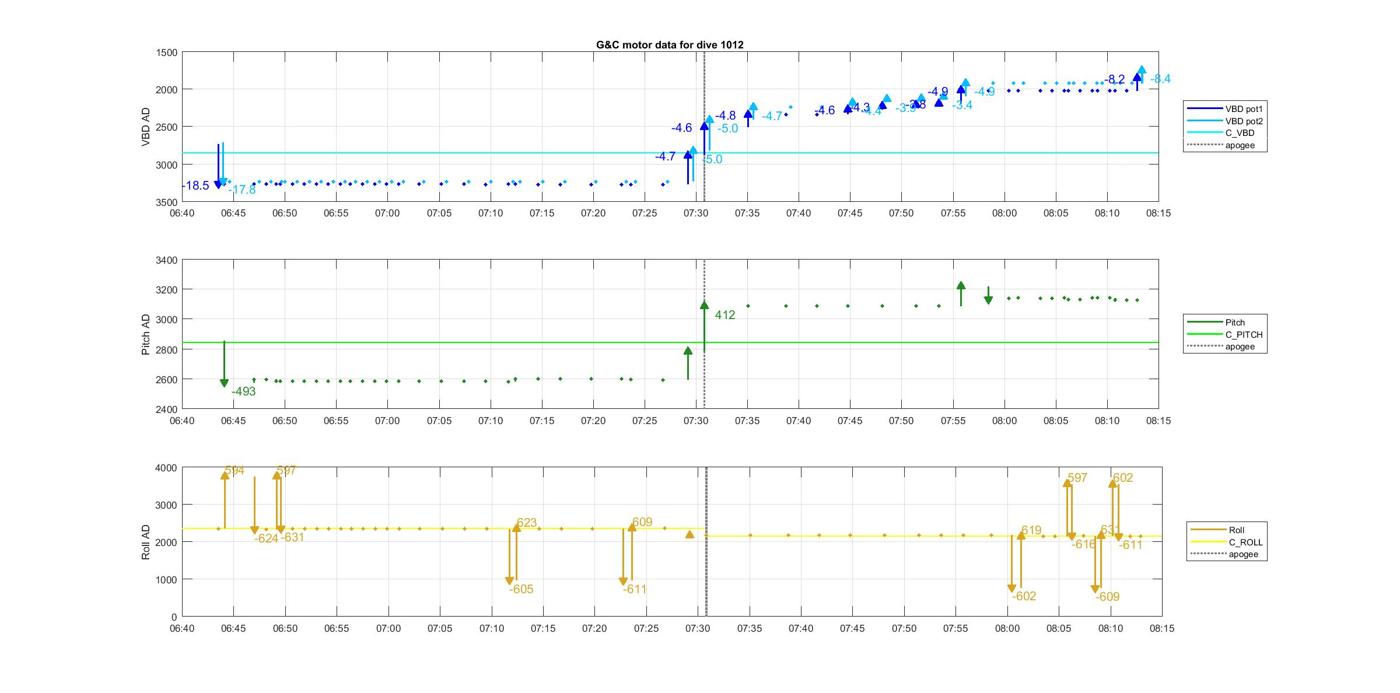Screen dimensions: 1400x693
Task: Select the "623" roll data label
Action: 527,523
